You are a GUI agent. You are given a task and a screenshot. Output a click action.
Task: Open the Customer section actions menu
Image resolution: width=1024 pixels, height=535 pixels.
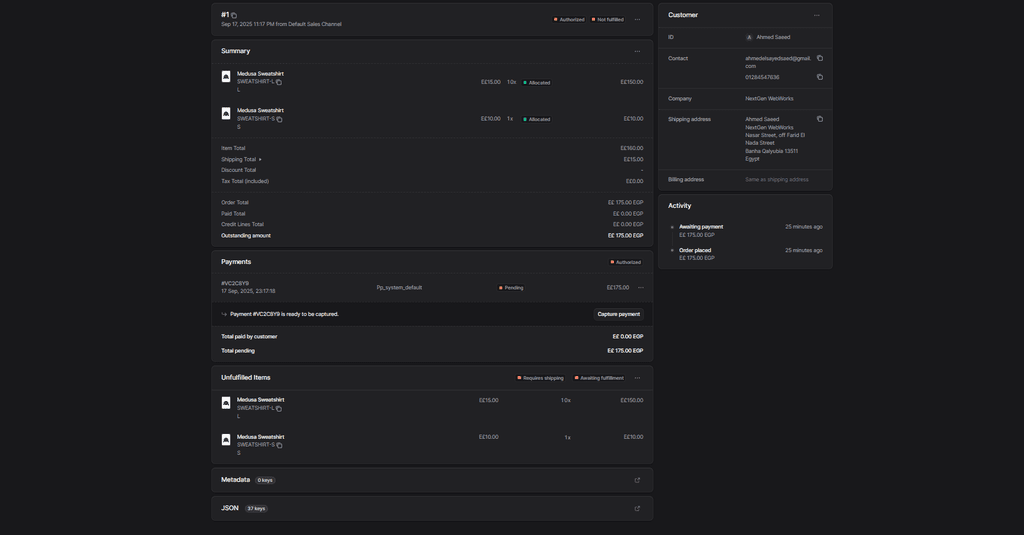pyautogui.click(x=816, y=15)
